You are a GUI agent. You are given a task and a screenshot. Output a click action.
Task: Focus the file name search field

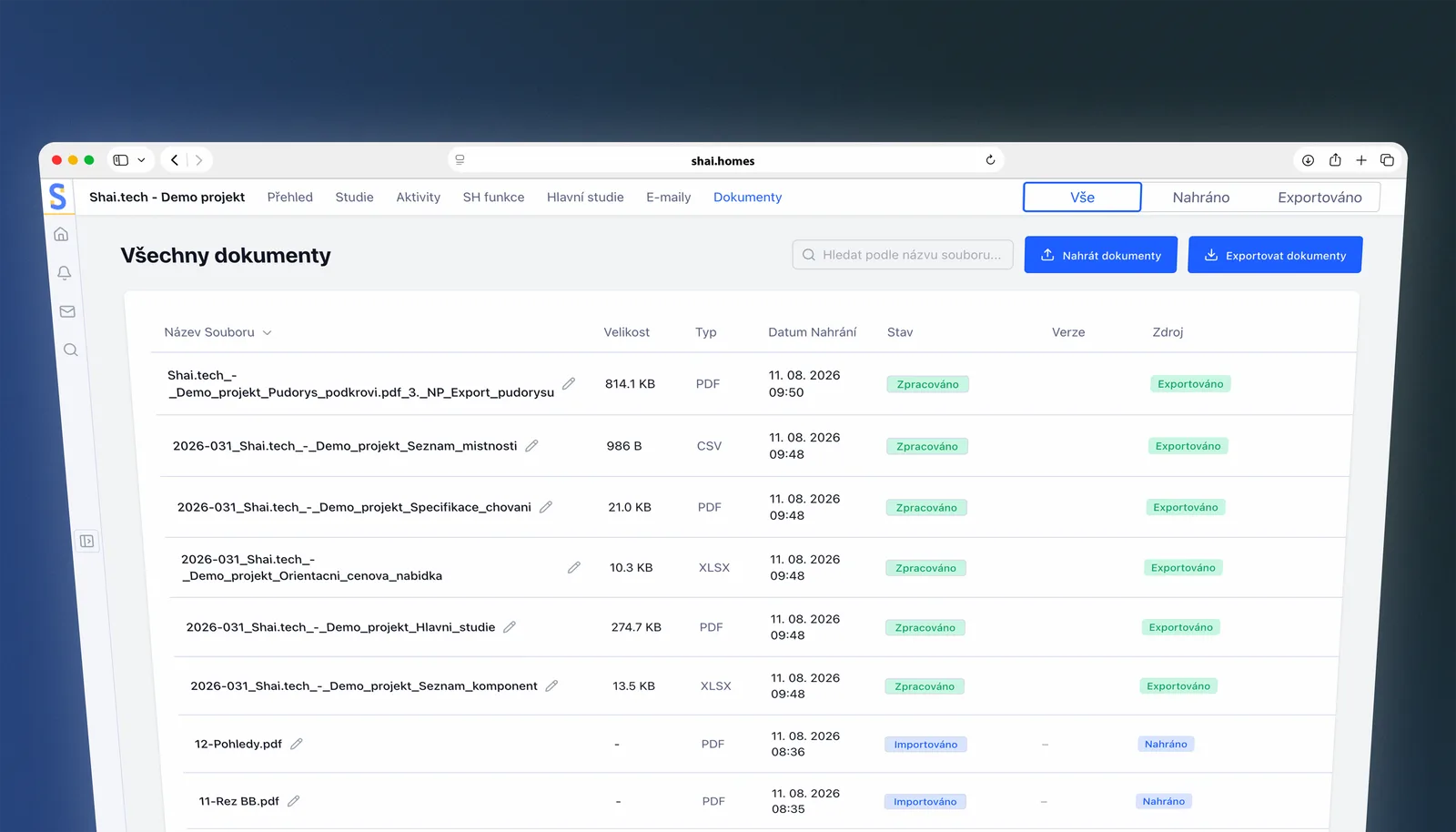pyautogui.click(x=903, y=255)
